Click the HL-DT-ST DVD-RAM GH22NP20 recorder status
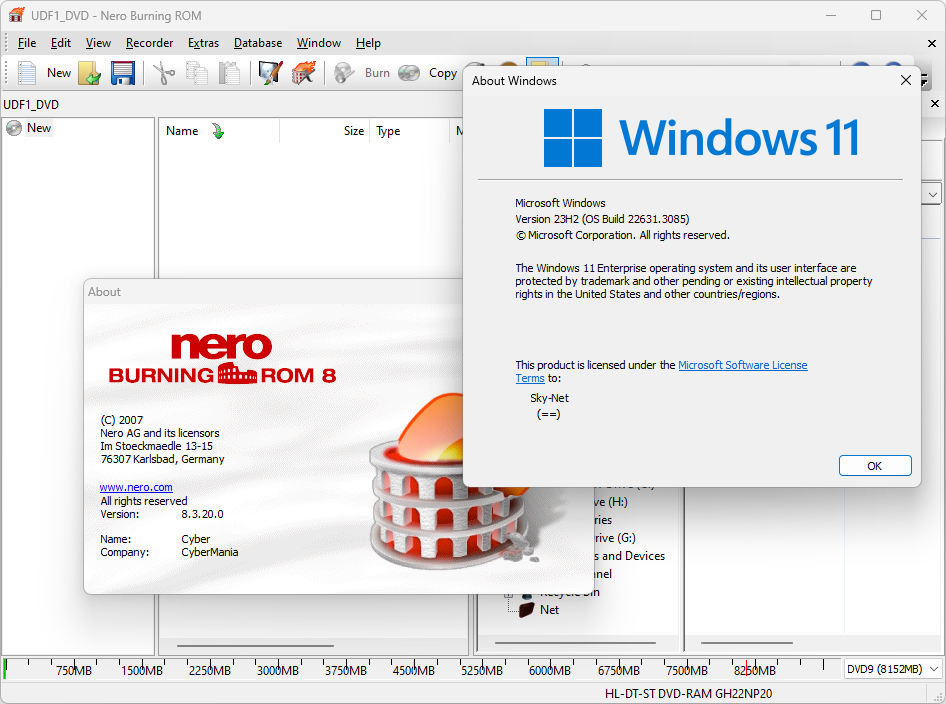Viewport: 946px width, 704px height. point(688,694)
